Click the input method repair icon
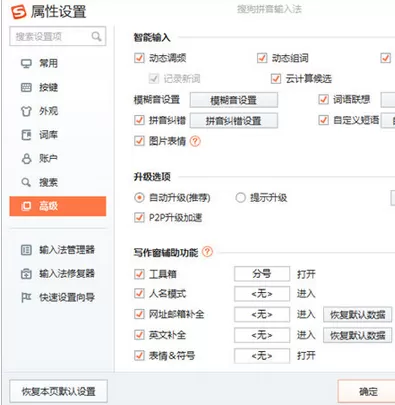The image size is (395, 405). tap(26, 274)
